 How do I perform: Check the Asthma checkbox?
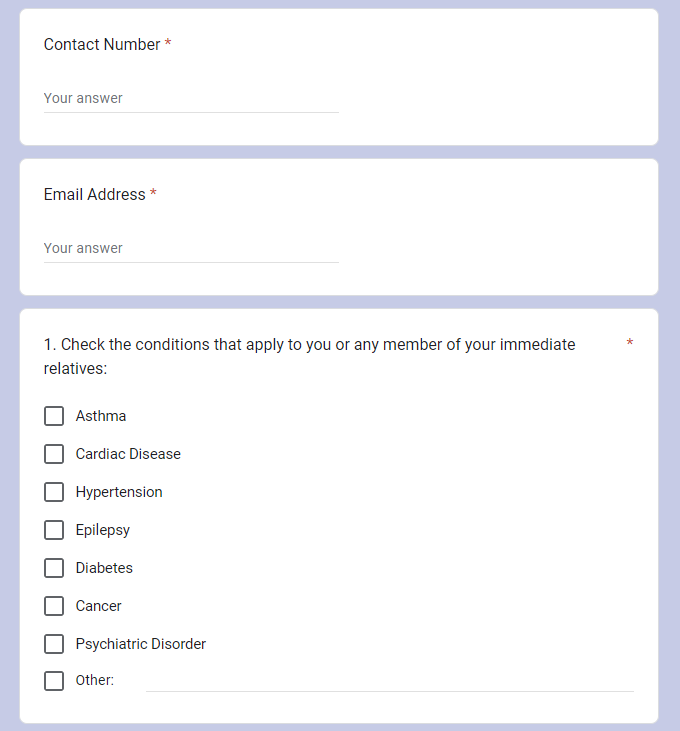click(54, 416)
